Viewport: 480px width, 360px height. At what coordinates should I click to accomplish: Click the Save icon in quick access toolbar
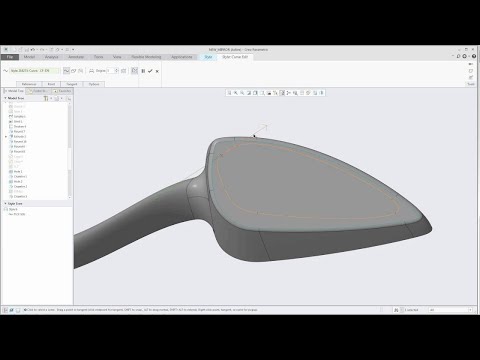tap(26, 49)
